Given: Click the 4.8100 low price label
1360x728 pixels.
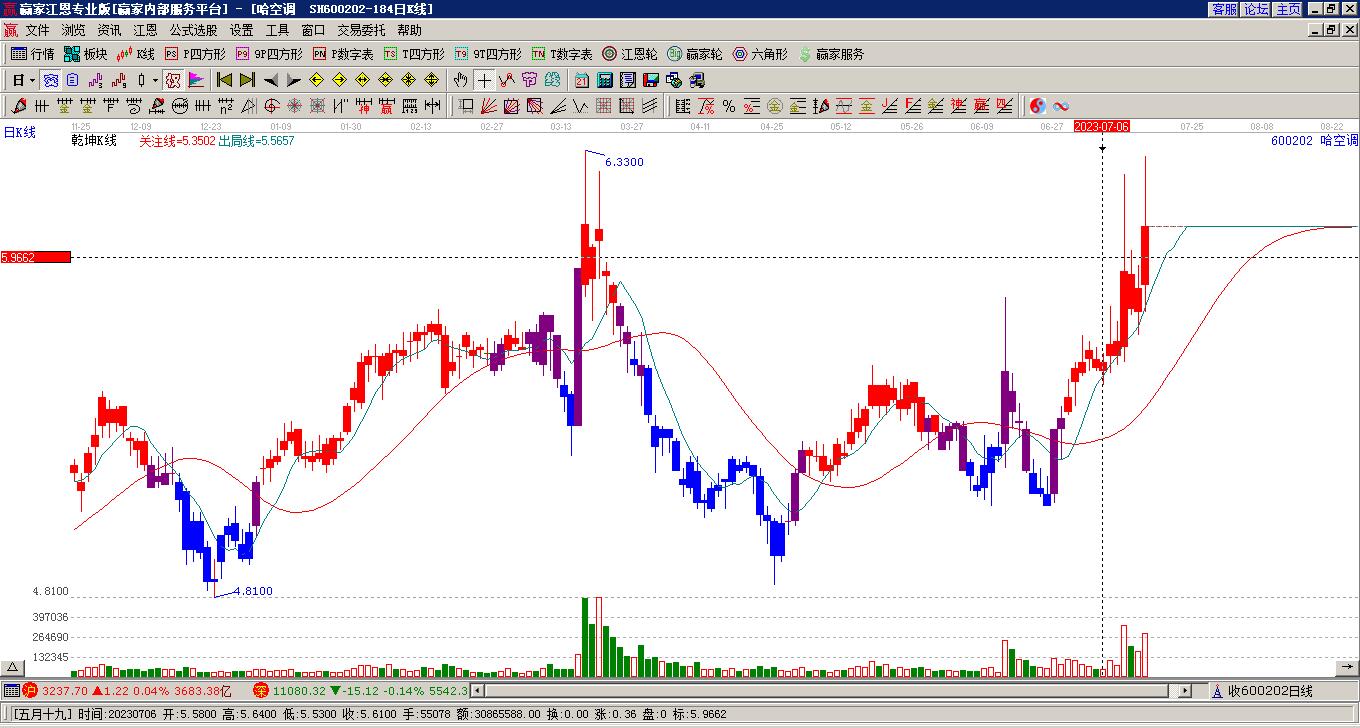Looking at the screenshot, I should click(x=253, y=591).
